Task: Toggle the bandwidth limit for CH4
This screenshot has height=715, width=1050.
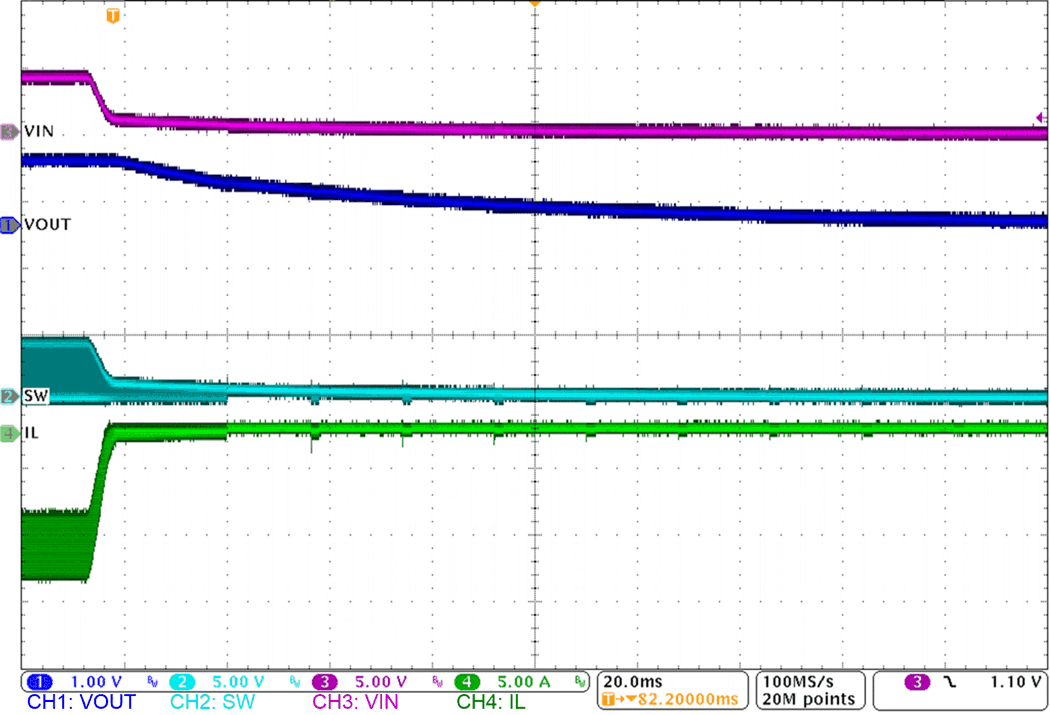Action: point(581,680)
